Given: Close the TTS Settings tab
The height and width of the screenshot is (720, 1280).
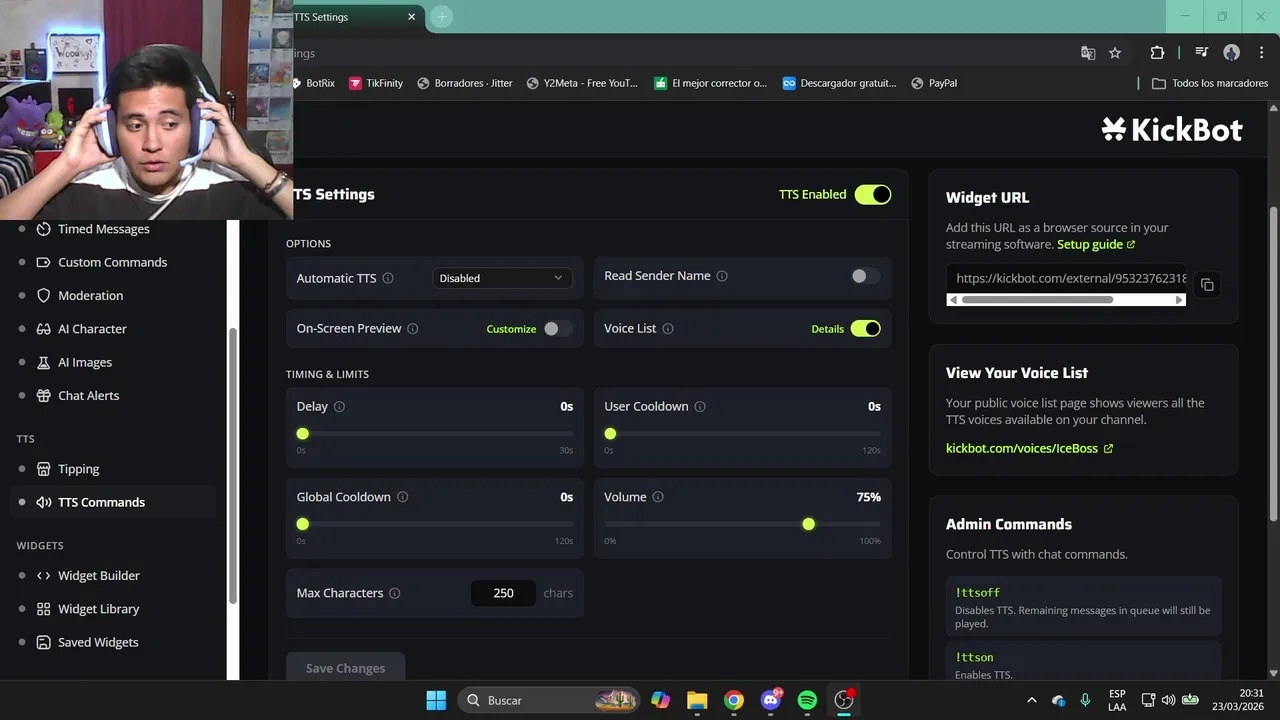Looking at the screenshot, I should click(411, 17).
